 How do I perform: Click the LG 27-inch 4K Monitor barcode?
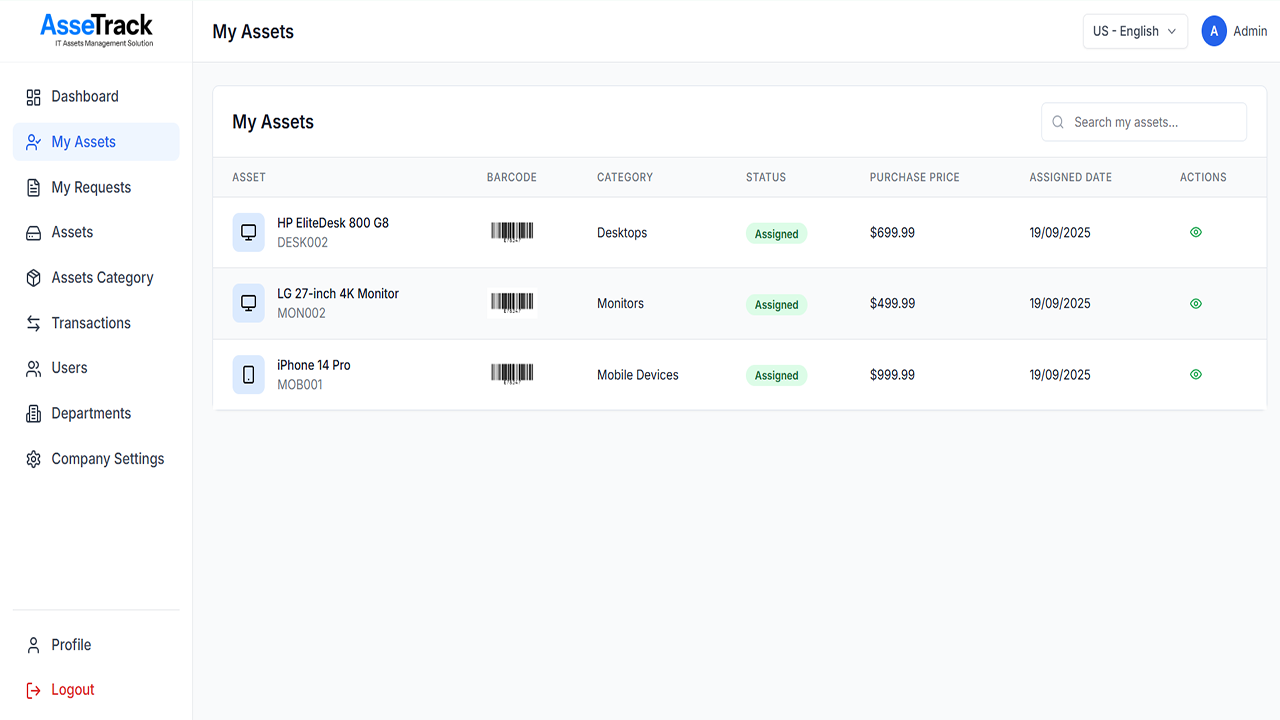pyautogui.click(x=512, y=303)
